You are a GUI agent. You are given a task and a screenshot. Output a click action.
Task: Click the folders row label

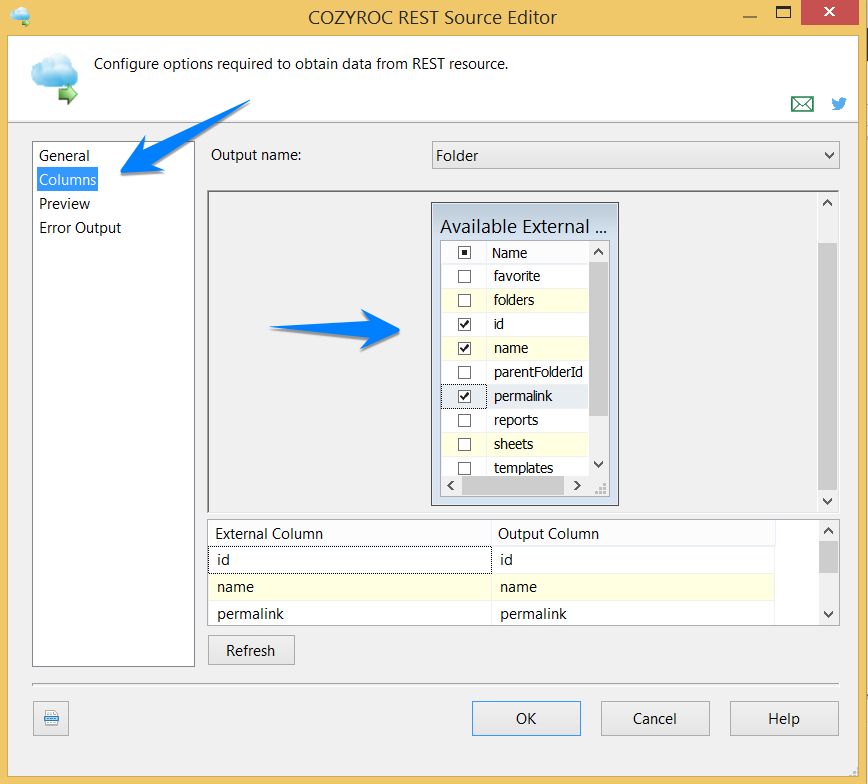514,300
